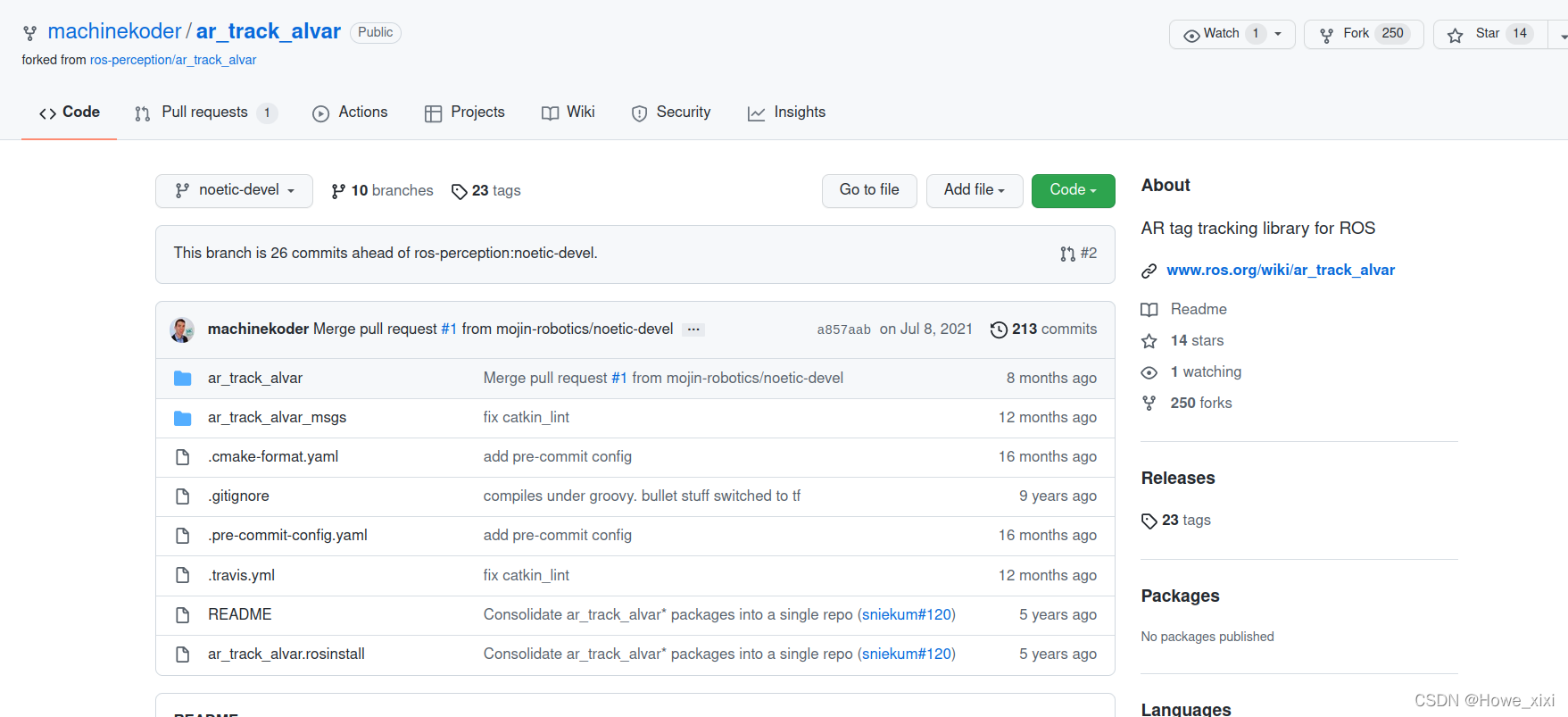Click the folder icon for ar_track_alvar

click(183, 379)
